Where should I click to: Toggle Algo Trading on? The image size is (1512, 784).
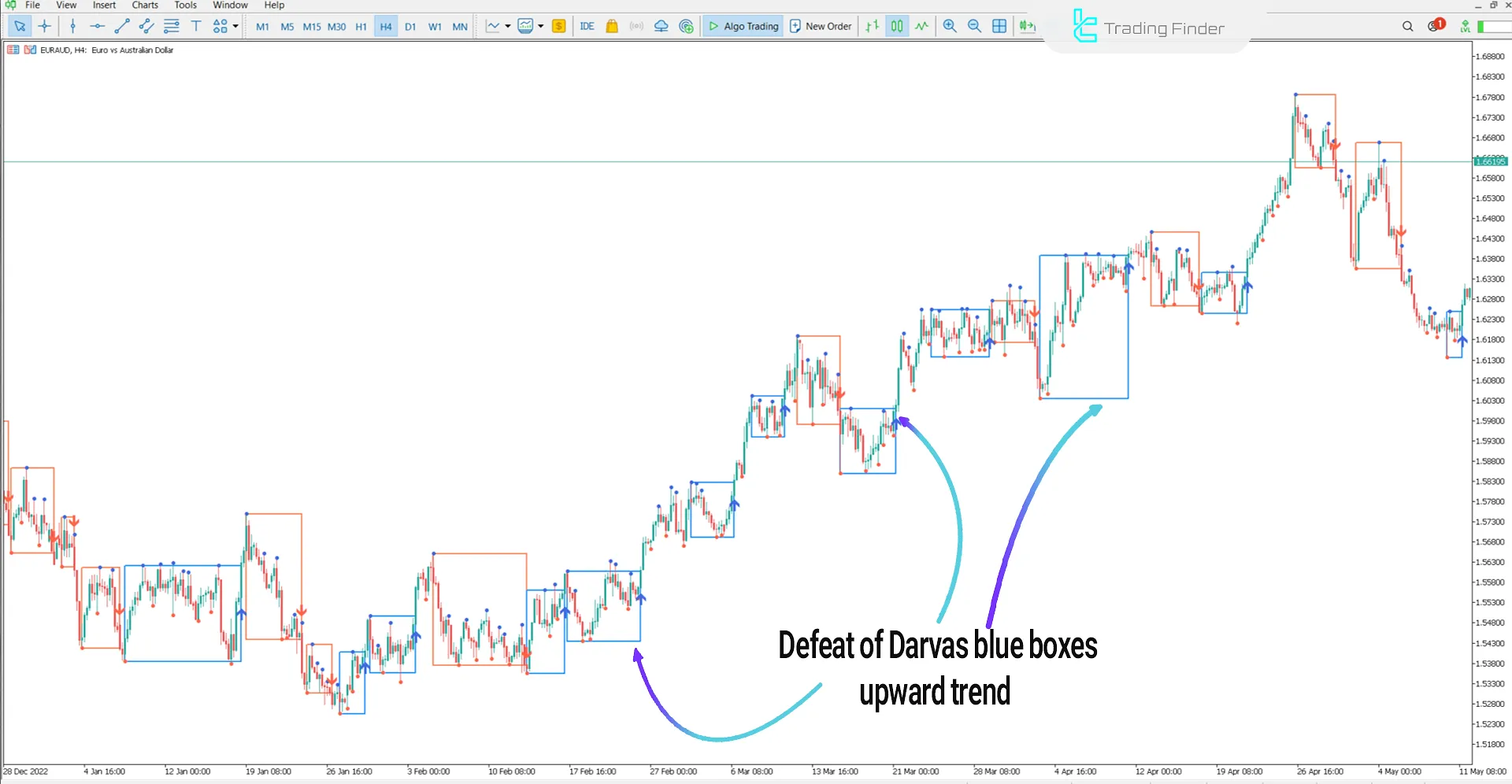coord(741,26)
